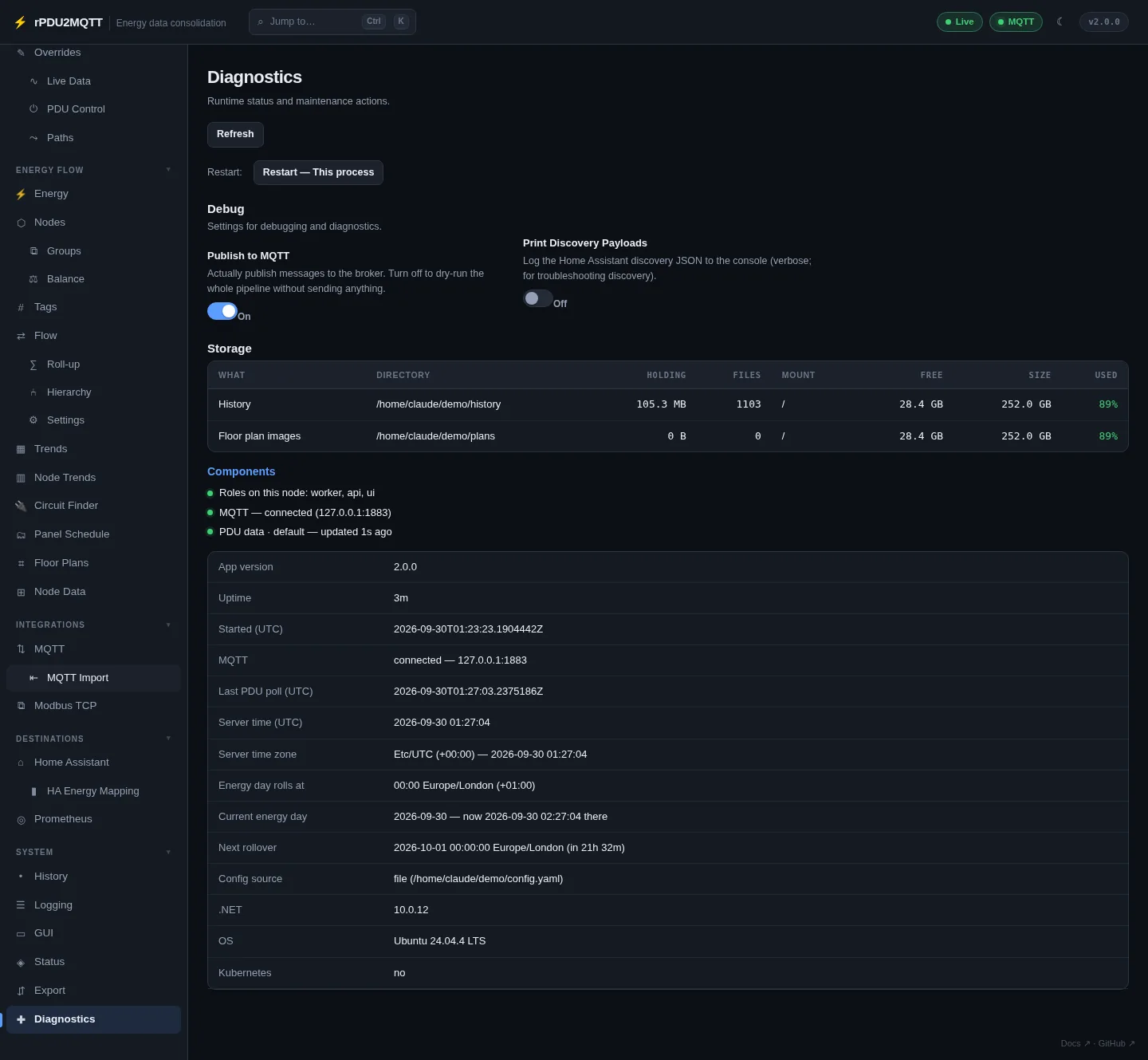The image size is (1148, 1060).
Task: Open the History page under System
Action: [x=93, y=877]
